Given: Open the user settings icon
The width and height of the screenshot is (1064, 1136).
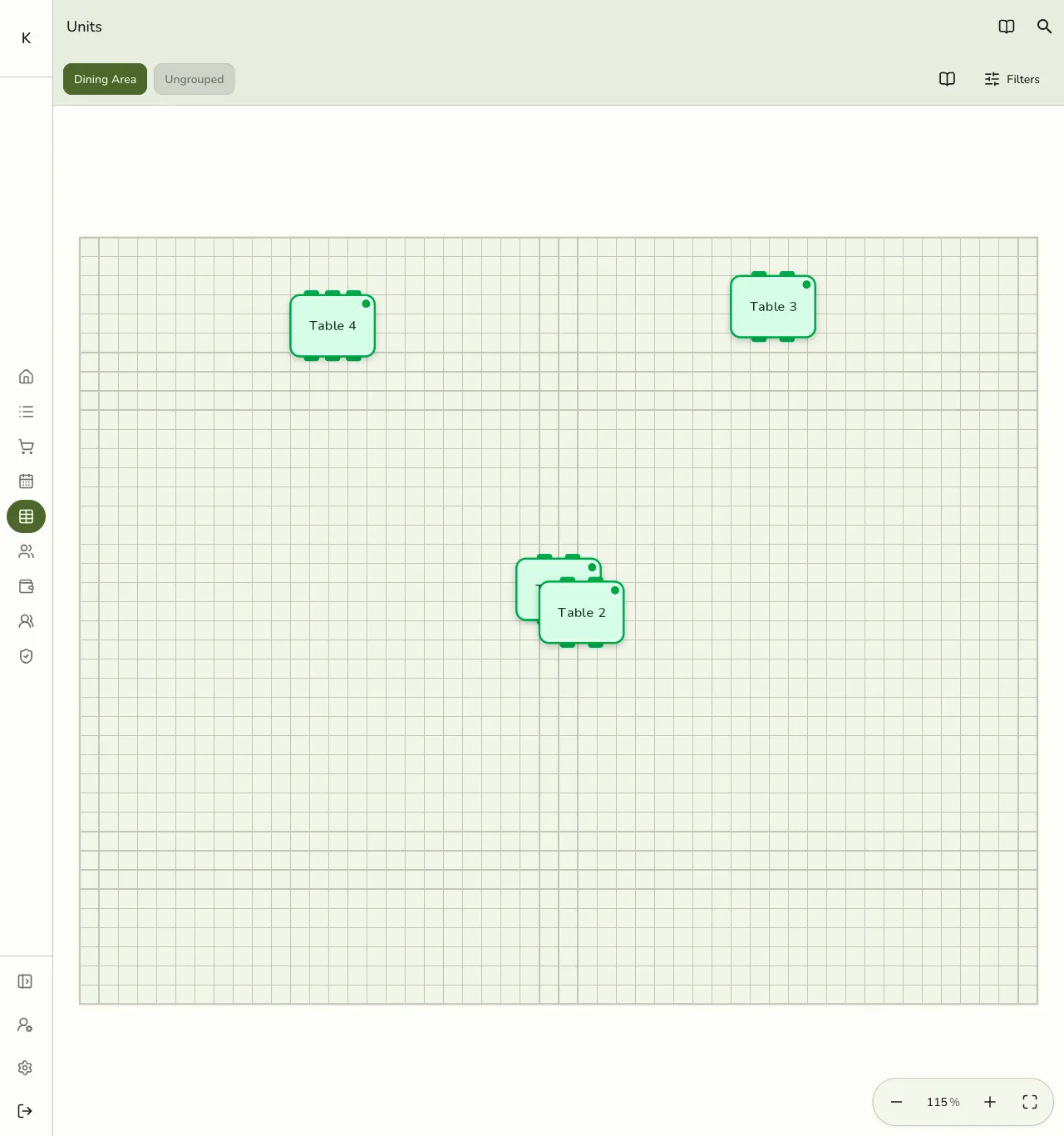Looking at the screenshot, I should tap(25, 1025).
